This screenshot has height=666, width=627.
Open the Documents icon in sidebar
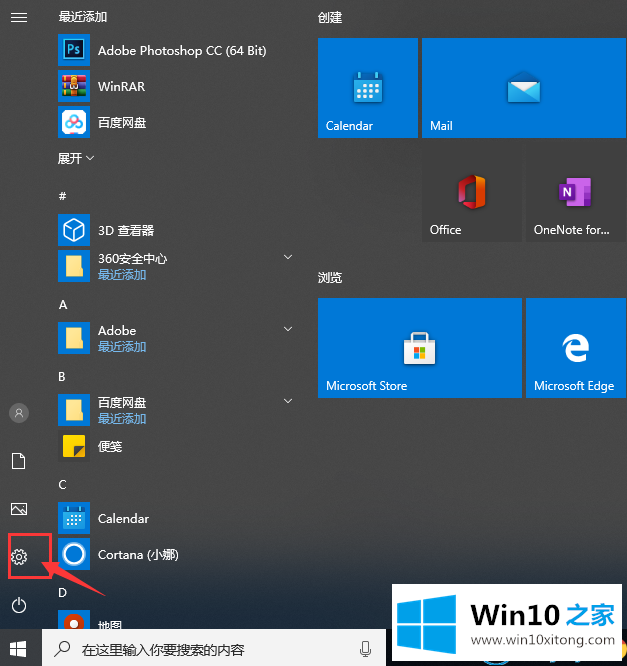coord(19,461)
